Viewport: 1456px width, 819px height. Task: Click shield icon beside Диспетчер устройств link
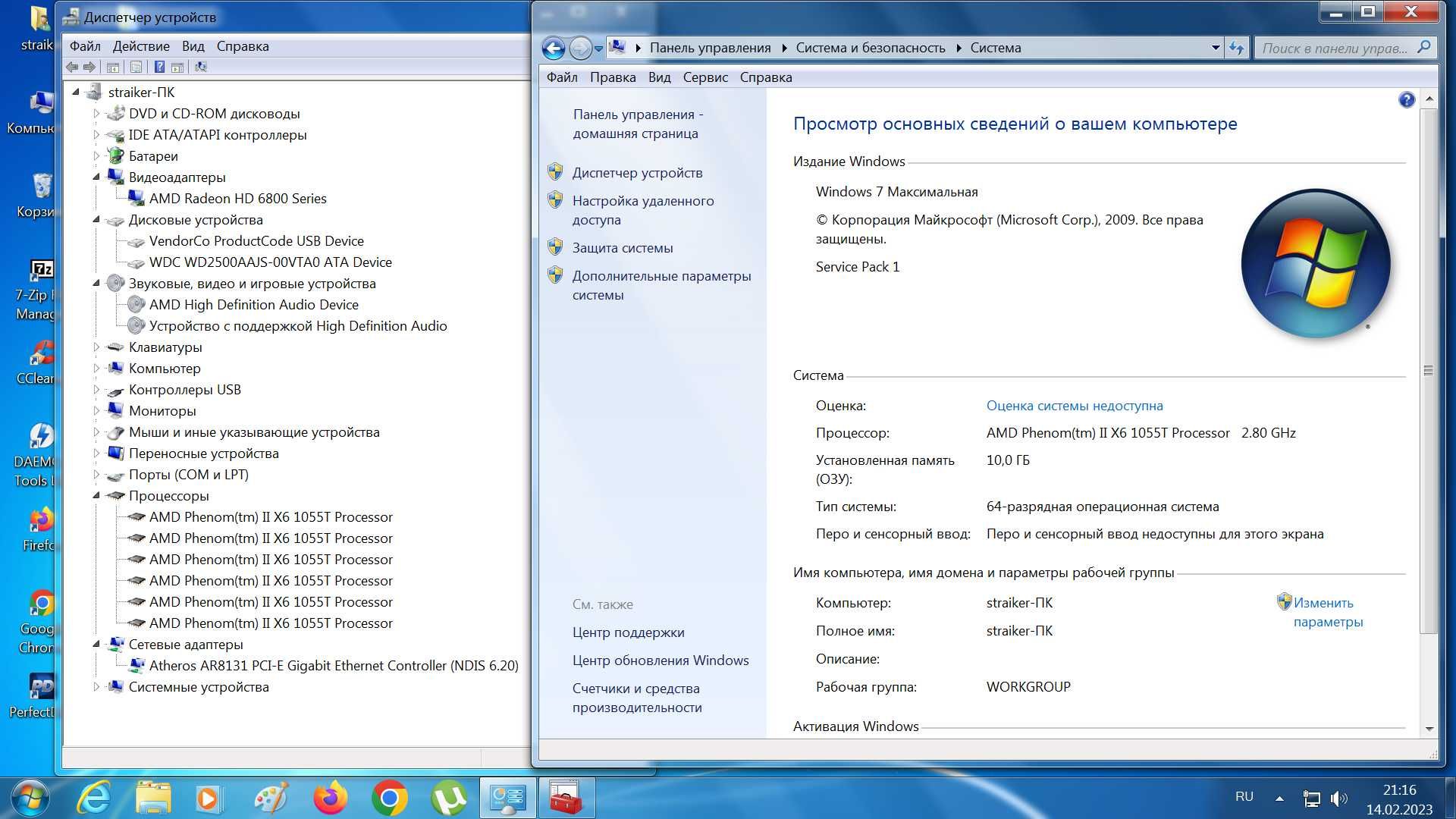pos(555,172)
